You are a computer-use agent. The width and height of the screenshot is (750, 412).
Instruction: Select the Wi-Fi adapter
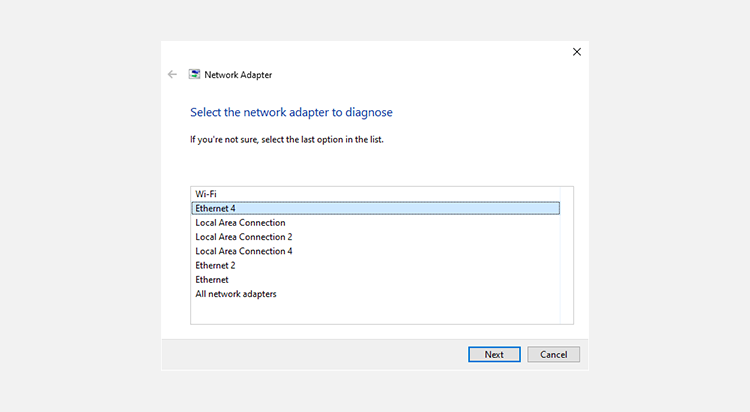click(206, 194)
